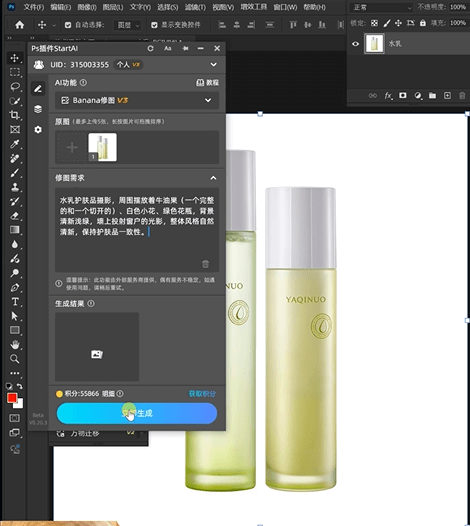This screenshot has width=470, height=526.
Task: Select the Crop tool
Action: point(14,115)
